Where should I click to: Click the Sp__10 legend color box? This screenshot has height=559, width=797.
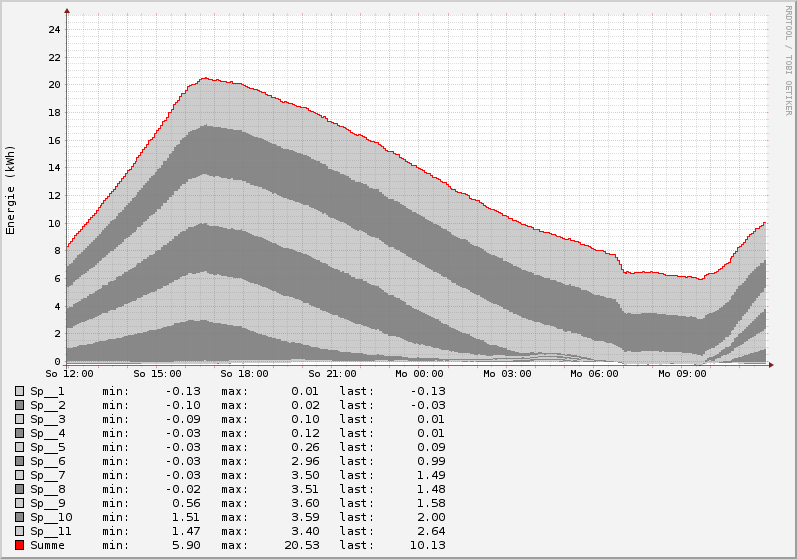click(x=19, y=517)
